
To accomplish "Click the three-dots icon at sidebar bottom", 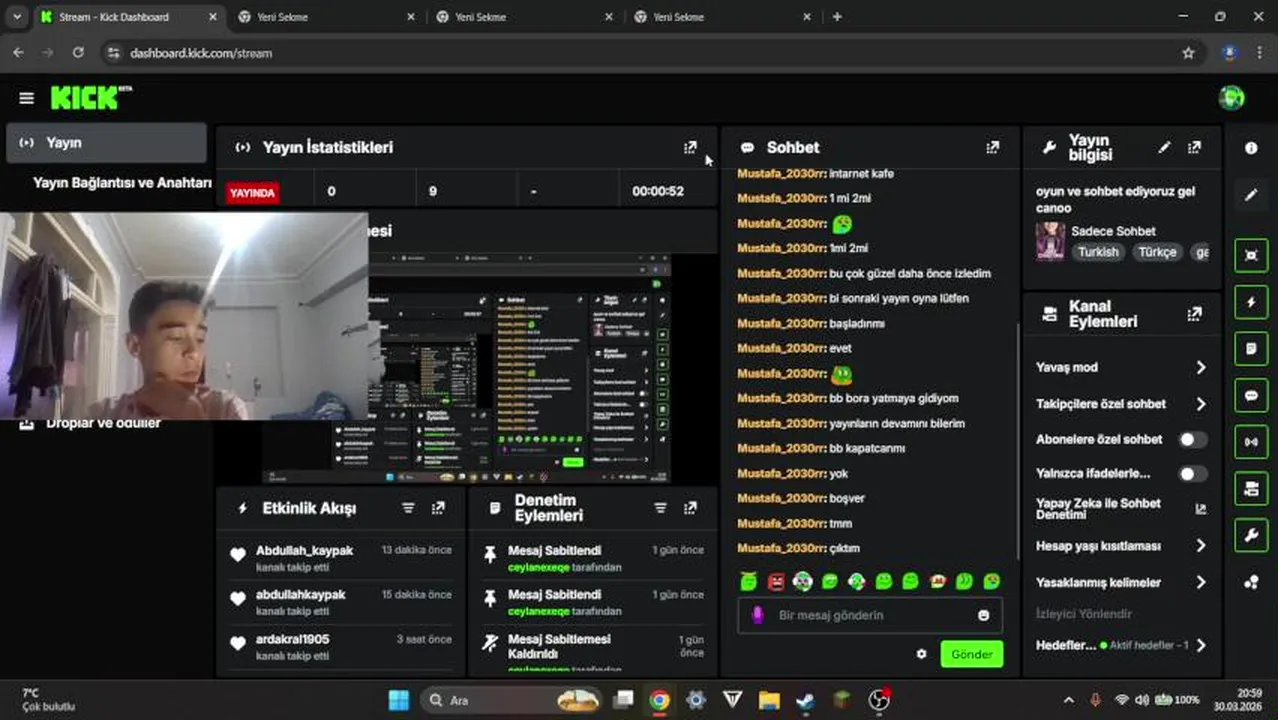I will tap(1251, 583).
